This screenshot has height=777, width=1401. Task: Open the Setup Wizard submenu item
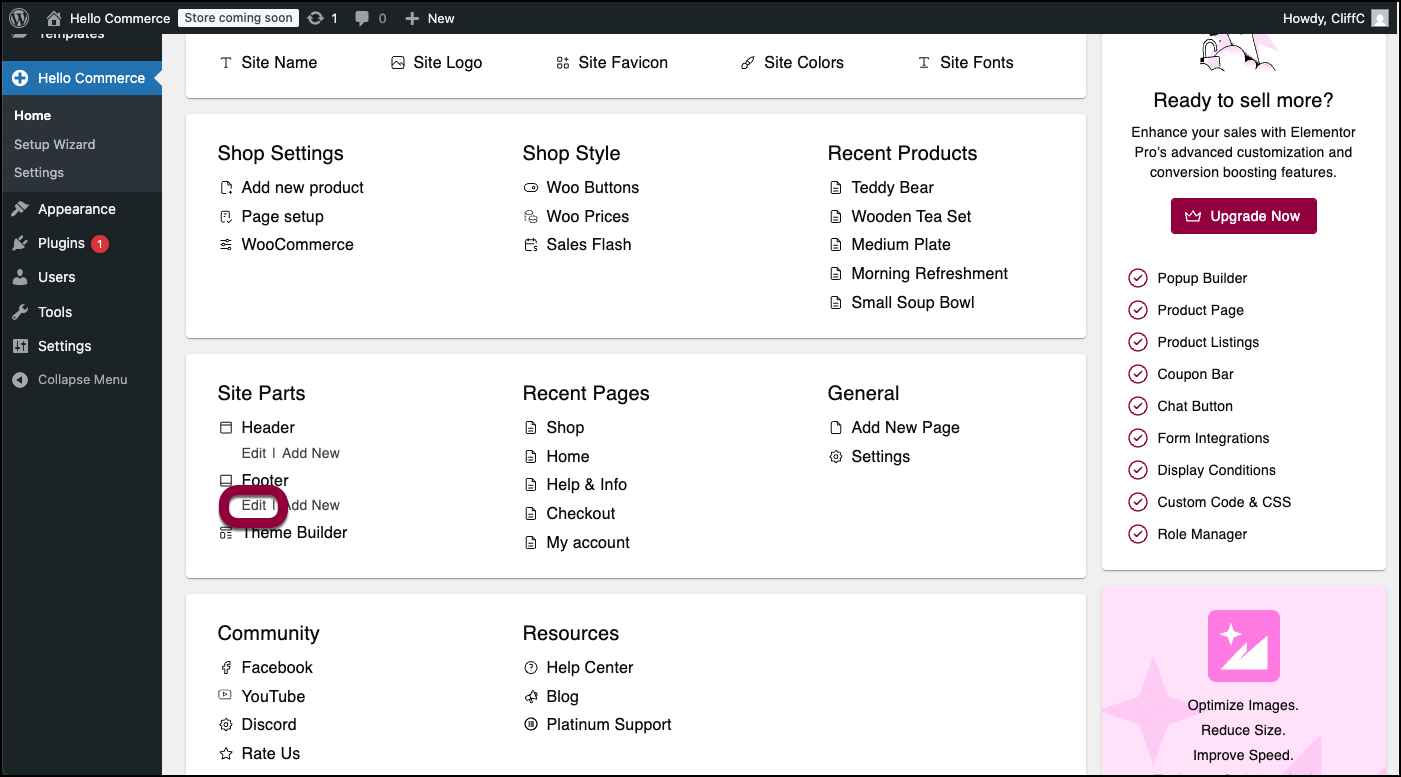click(x=55, y=144)
